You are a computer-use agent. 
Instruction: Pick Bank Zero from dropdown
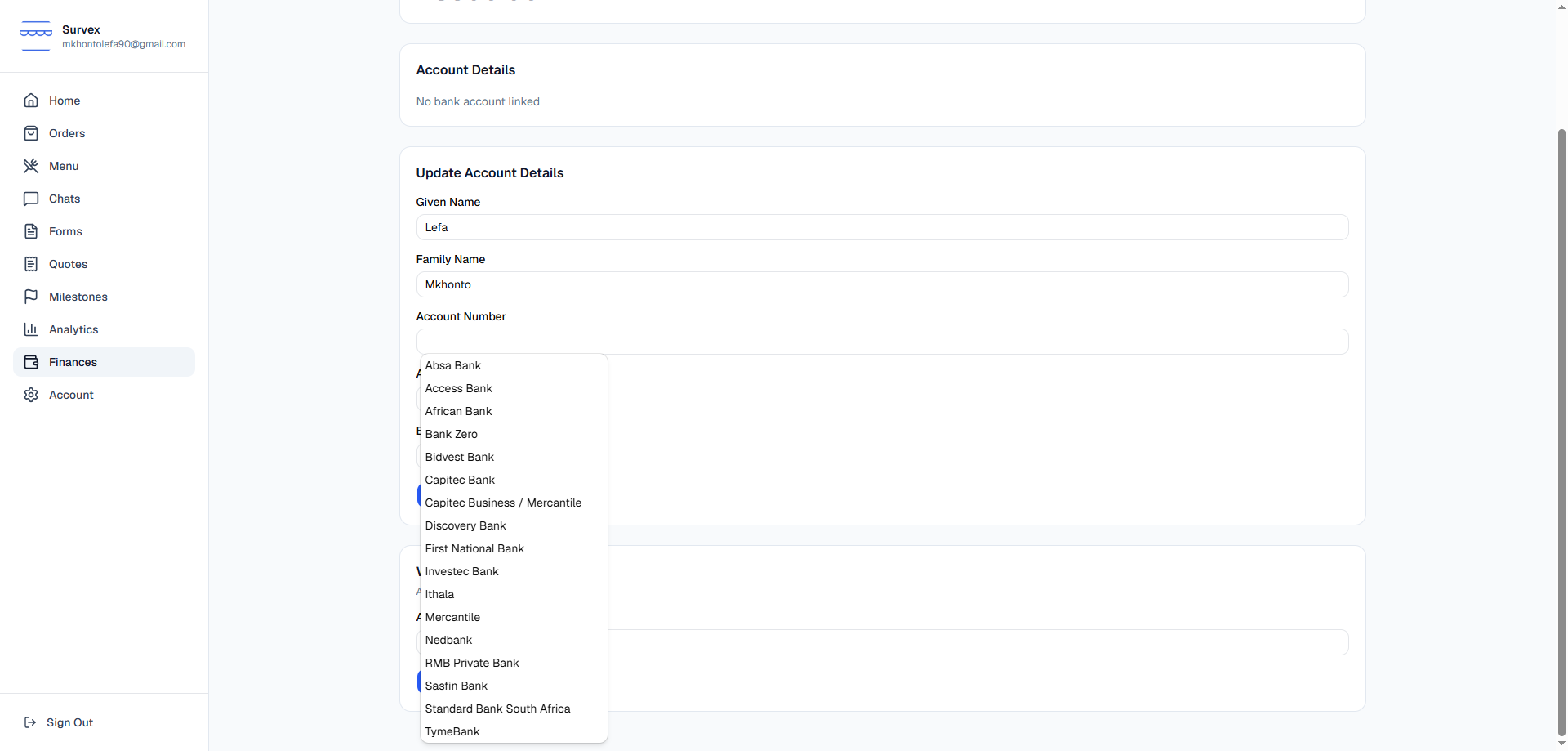[514, 434]
